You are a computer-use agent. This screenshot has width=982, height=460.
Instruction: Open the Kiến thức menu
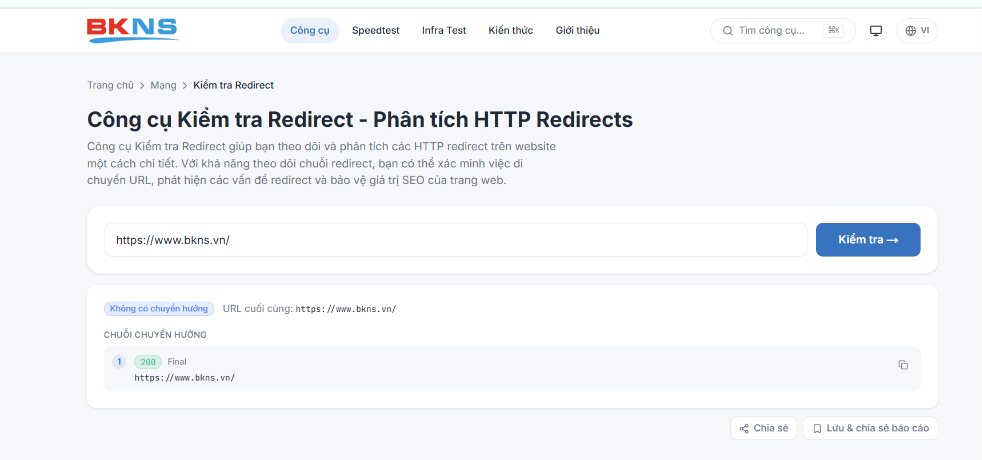click(511, 31)
